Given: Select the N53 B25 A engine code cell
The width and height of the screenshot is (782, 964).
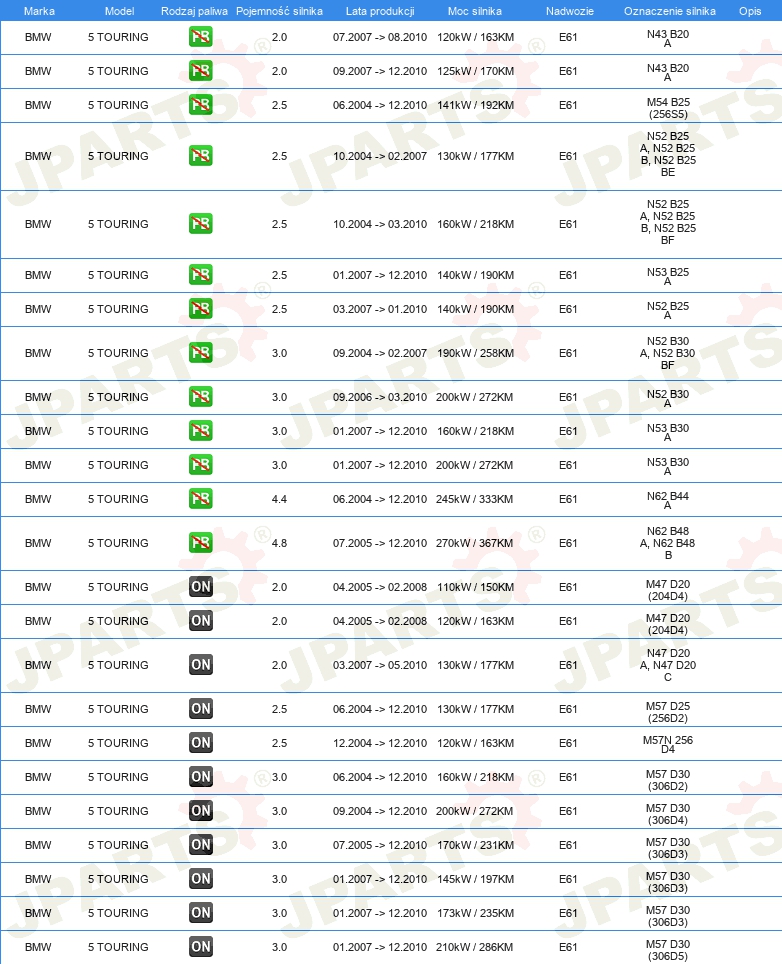Looking at the screenshot, I should point(668,276).
